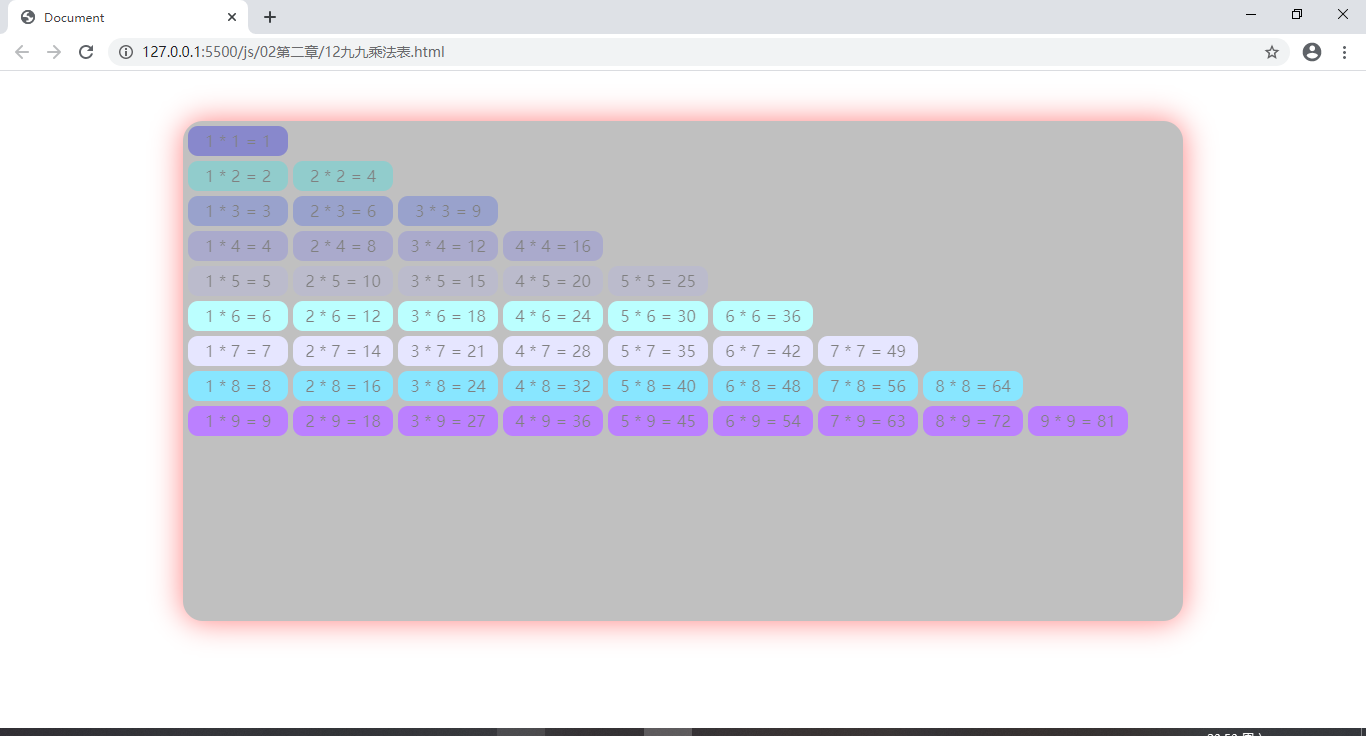The width and height of the screenshot is (1366, 736).
Task: Click the cell "3 * 7 = 21"
Action: click(x=448, y=351)
